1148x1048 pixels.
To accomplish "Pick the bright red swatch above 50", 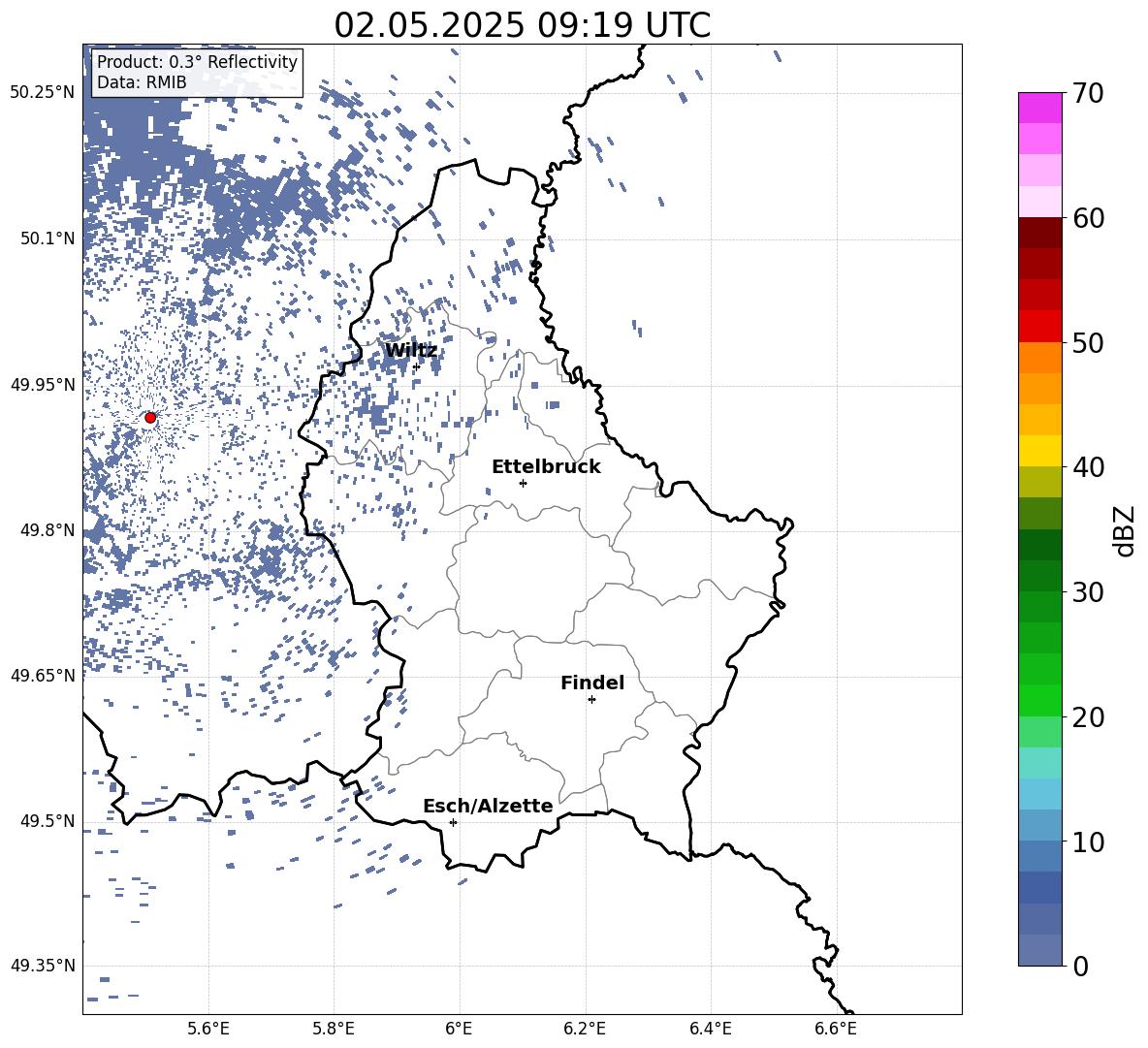I will pyautogui.click(x=1040, y=327).
